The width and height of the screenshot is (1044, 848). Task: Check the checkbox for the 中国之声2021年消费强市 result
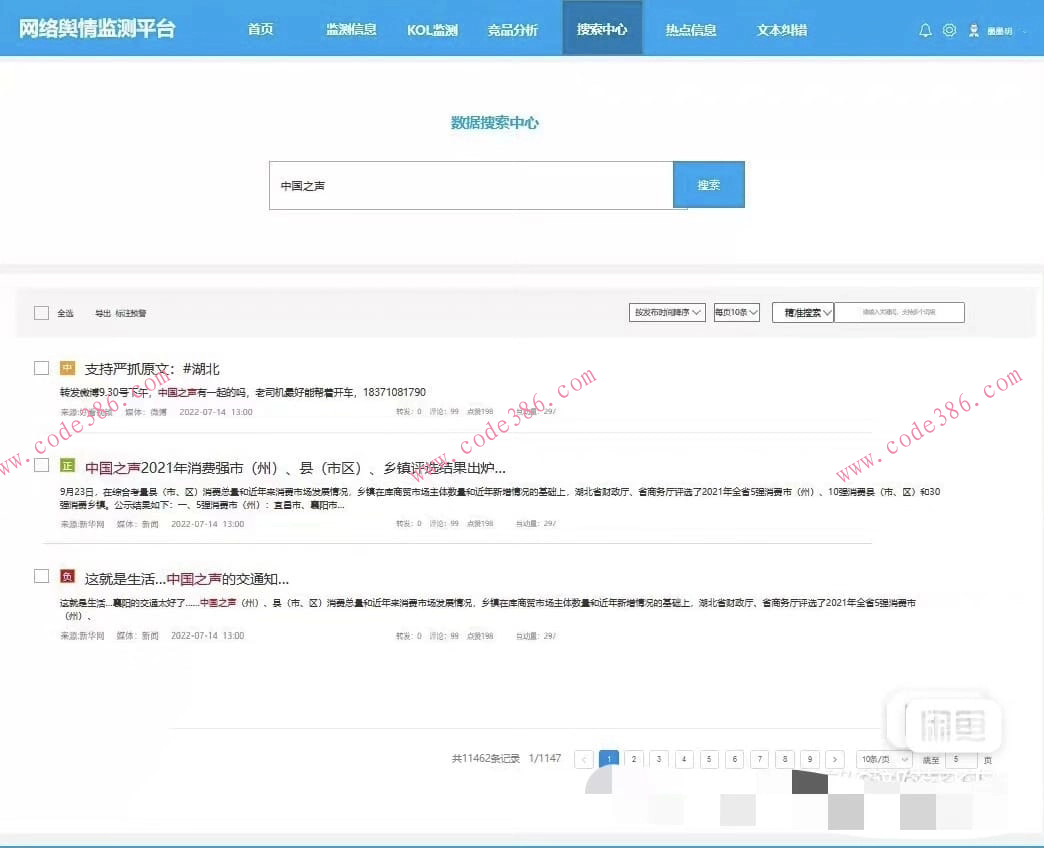40,464
